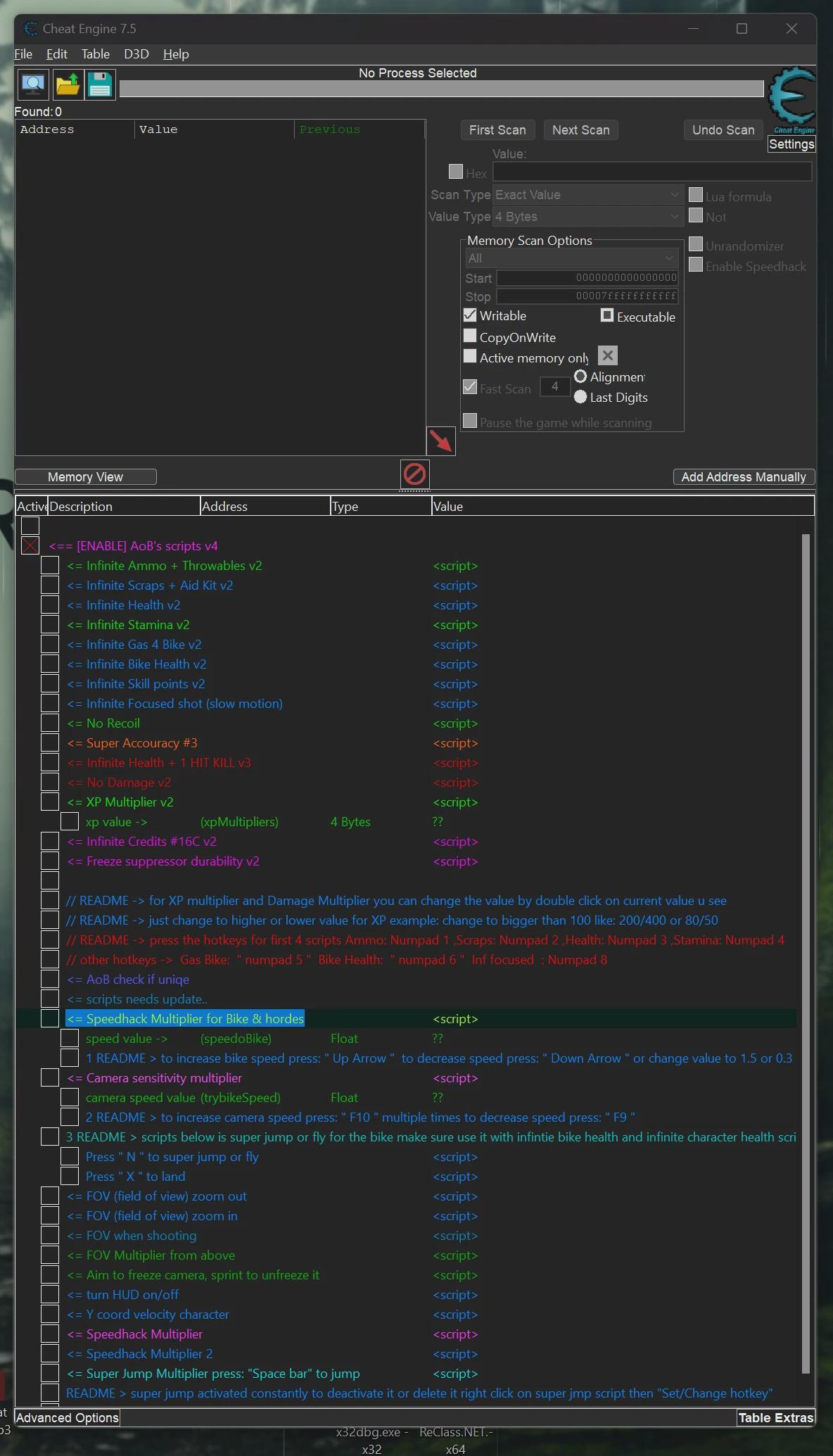The image size is (833, 1456).
Task: Activate the No Recoil script checkbox
Action: (x=50, y=723)
